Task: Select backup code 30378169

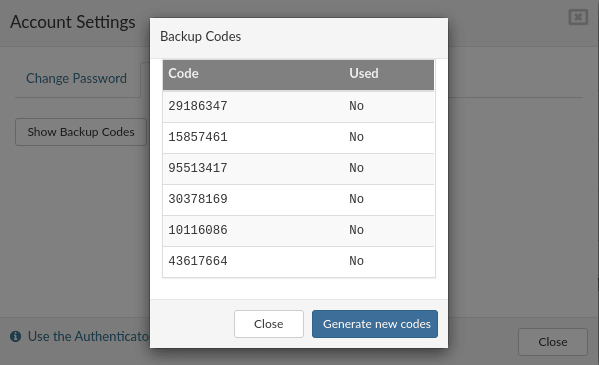Action: tap(198, 199)
